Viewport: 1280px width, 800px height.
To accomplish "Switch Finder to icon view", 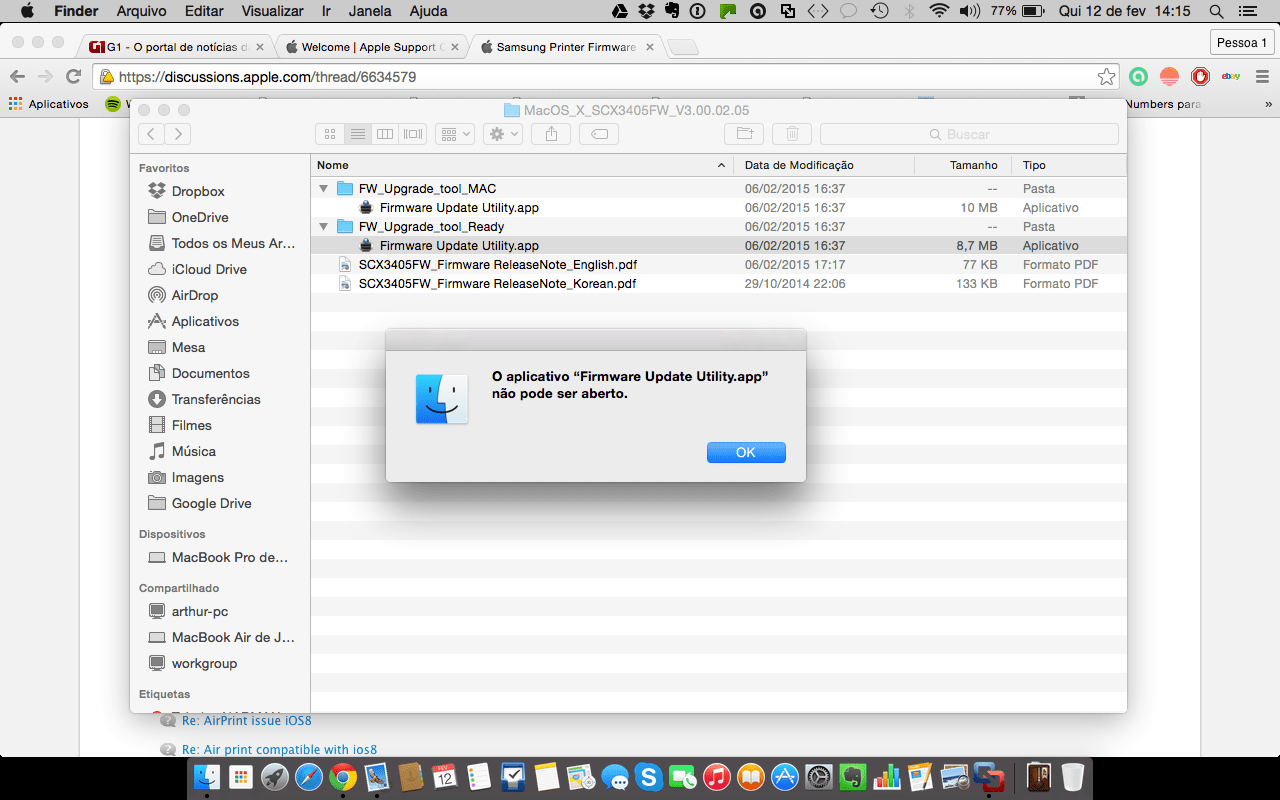I will click(330, 134).
